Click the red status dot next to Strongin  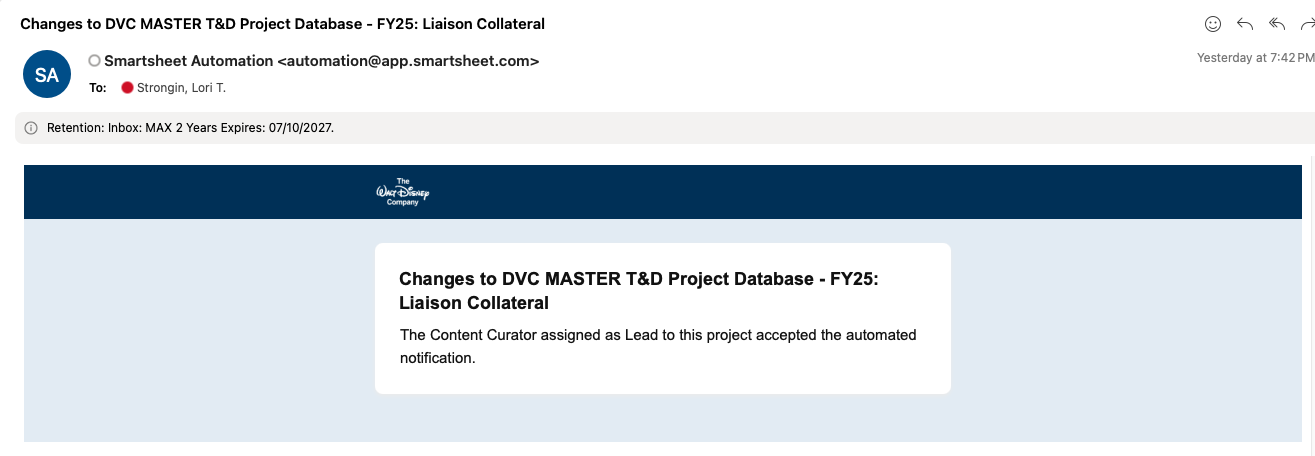pyautogui.click(x=127, y=88)
